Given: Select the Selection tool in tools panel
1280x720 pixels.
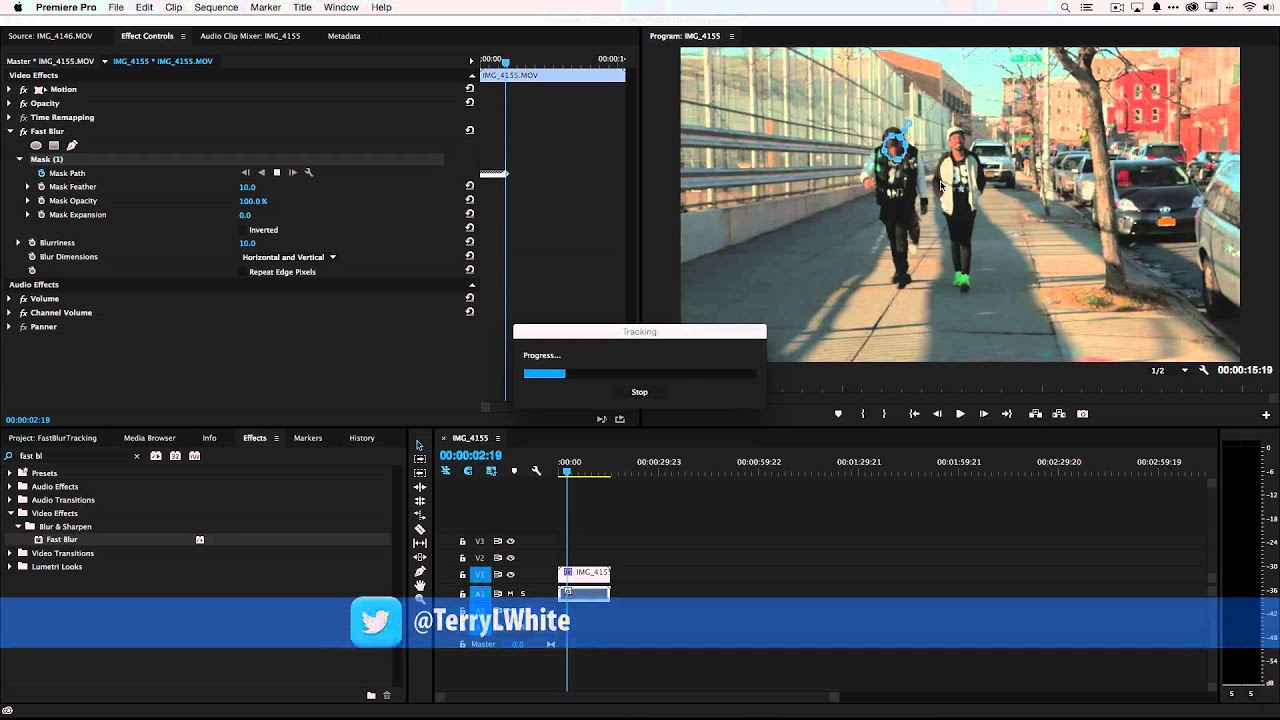Looking at the screenshot, I should (x=420, y=446).
